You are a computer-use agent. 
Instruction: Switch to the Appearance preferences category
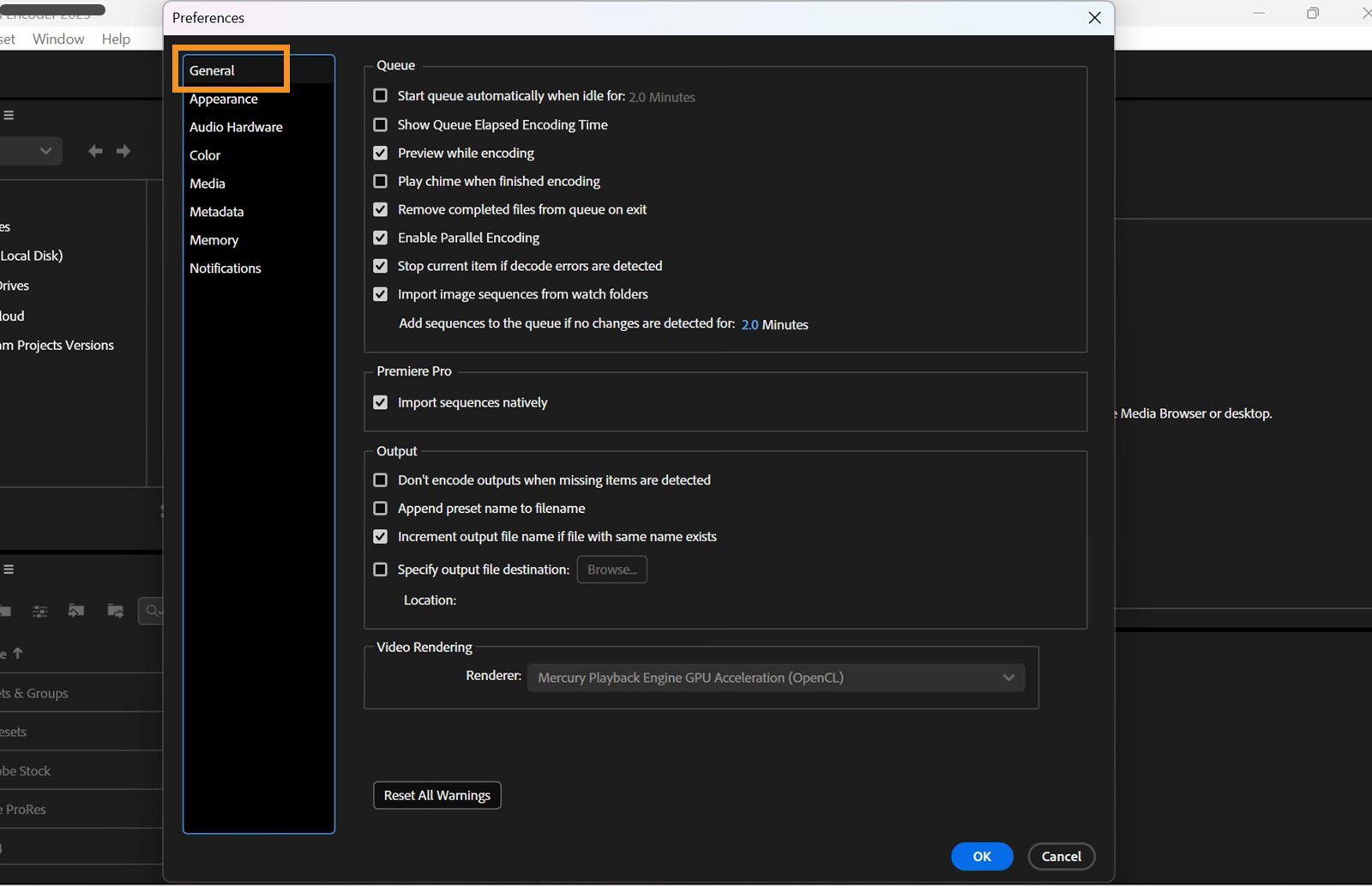coord(223,99)
